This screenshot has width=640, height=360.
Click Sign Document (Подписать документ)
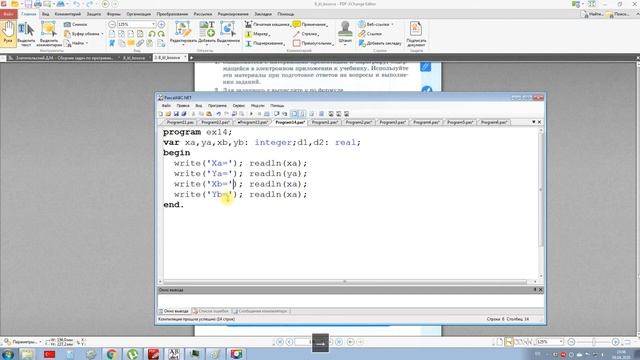[416, 33]
